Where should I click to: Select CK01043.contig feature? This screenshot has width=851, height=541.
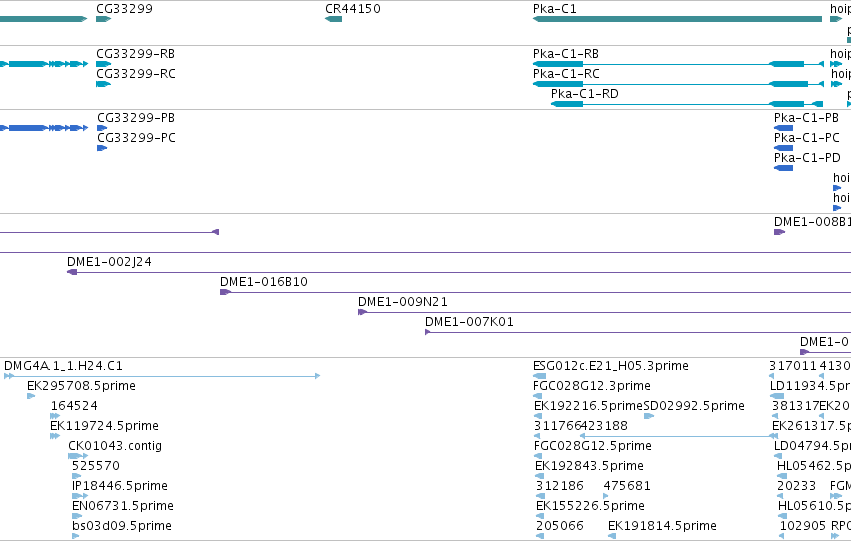78,456
